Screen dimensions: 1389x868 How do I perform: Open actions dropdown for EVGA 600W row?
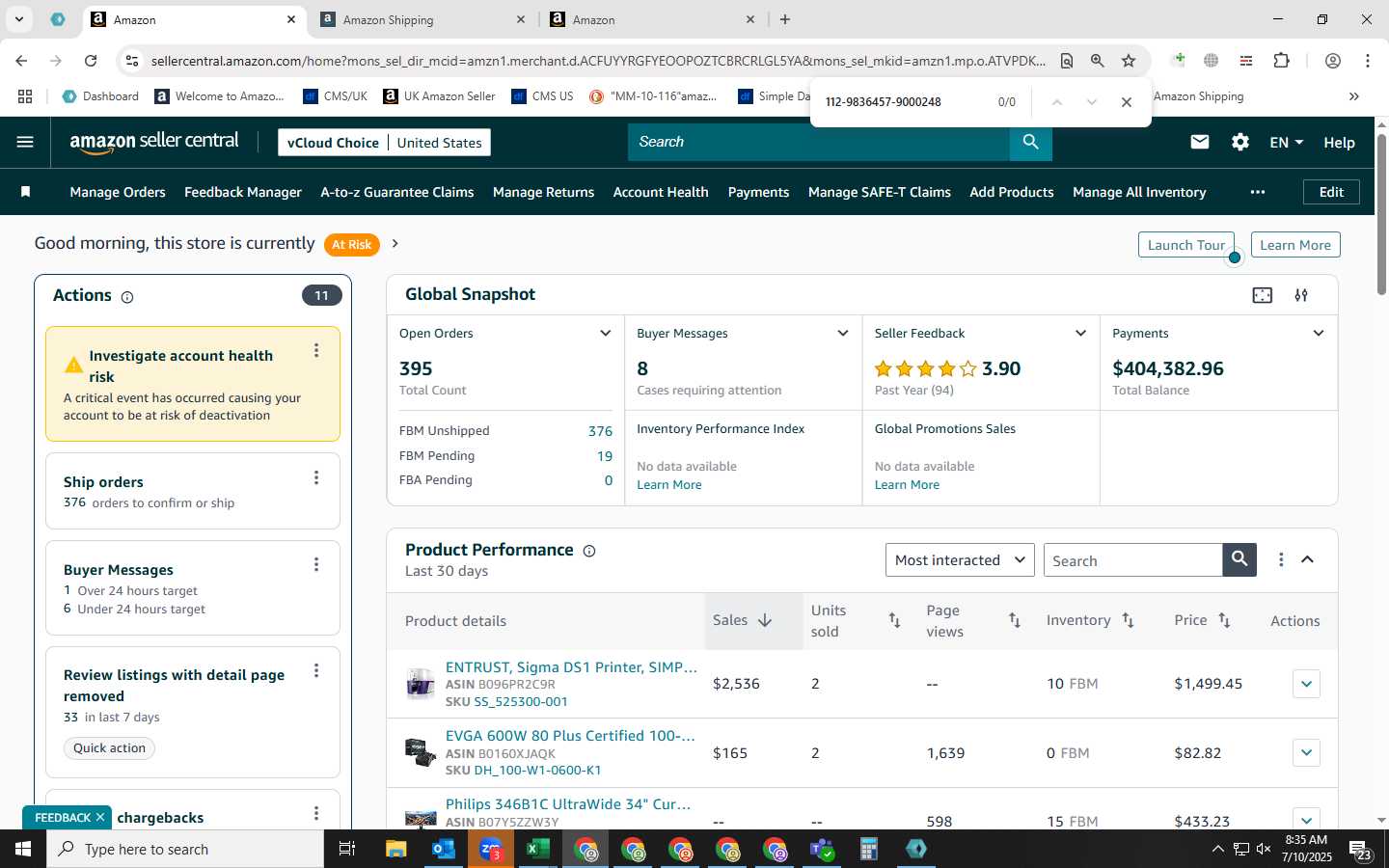(1306, 753)
